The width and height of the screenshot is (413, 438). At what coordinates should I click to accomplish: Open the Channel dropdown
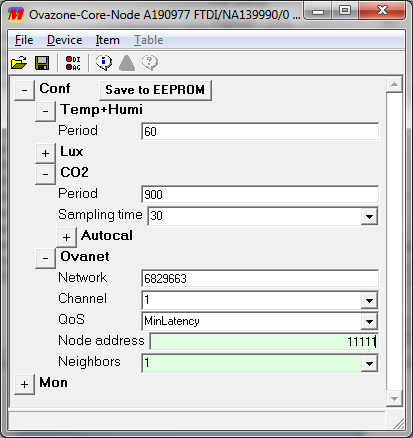[x=369, y=300]
